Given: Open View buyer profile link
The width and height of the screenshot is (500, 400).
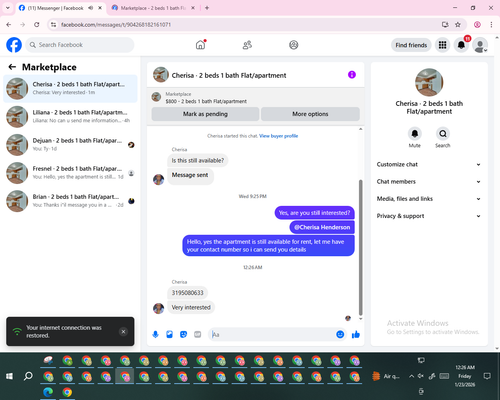Looking at the screenshot, I should (279, 136).
